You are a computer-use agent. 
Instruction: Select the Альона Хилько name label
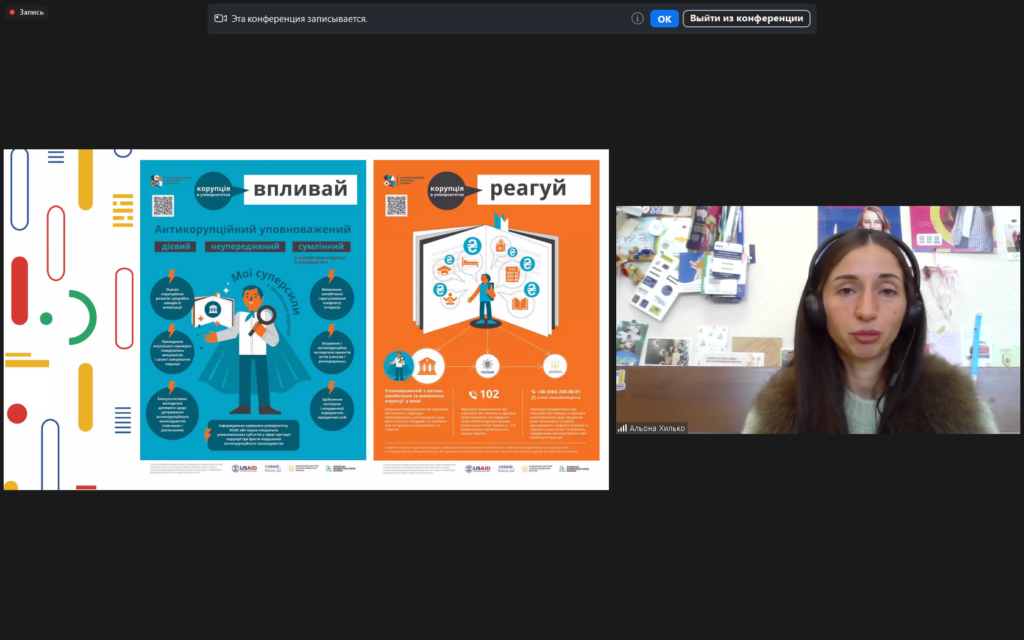pos(657,428)
